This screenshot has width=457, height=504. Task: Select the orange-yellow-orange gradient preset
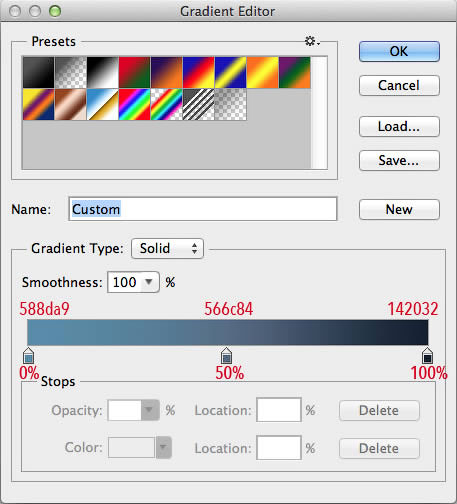tap(263, 72)
